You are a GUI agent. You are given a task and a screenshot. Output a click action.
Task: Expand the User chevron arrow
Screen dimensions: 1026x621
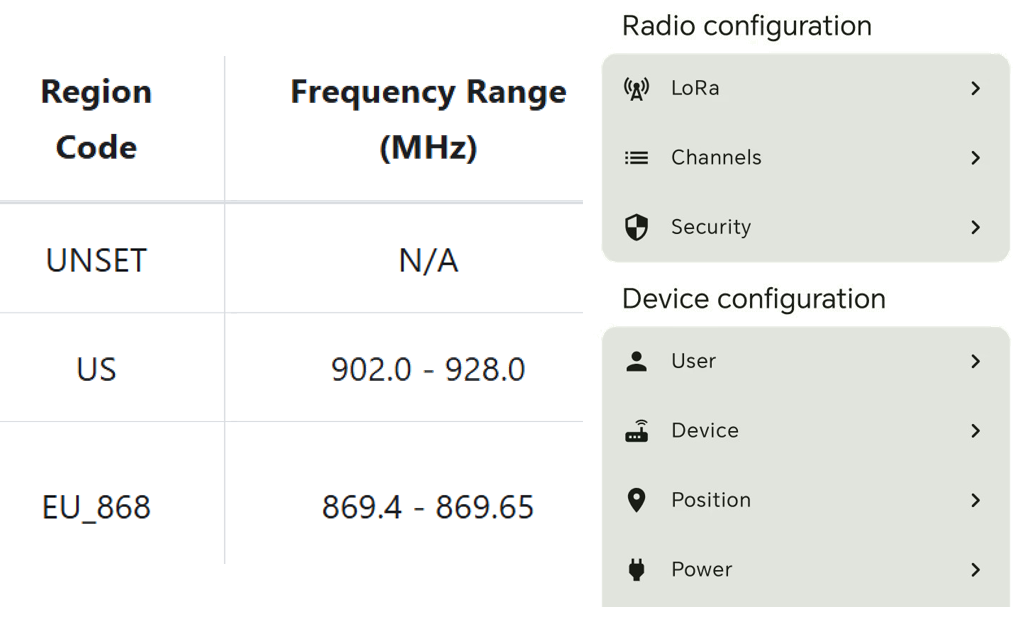[x=975, y=361]
